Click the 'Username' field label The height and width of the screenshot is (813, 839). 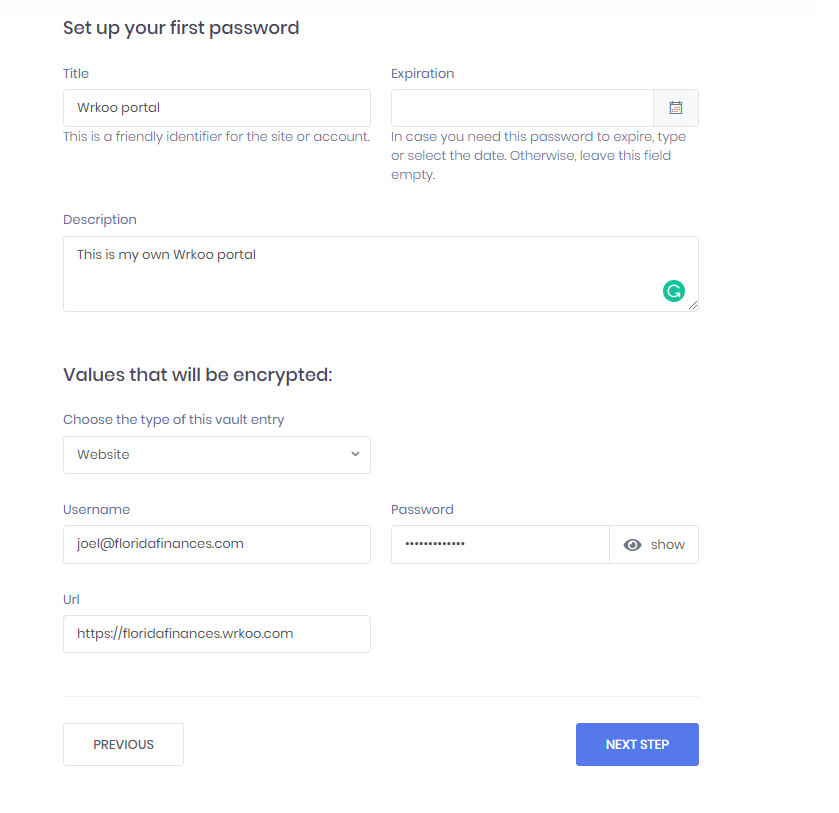pos(96,510)
